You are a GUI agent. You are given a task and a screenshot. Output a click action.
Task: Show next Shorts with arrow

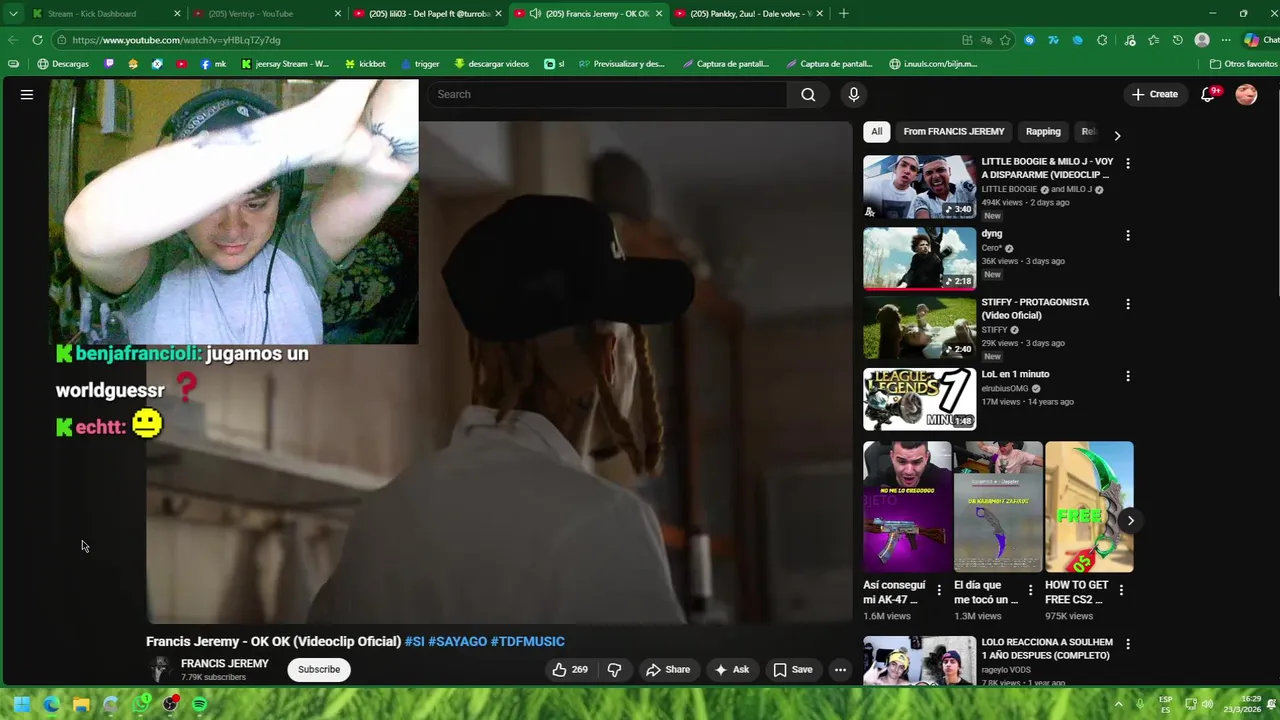tap(1130, 520)
